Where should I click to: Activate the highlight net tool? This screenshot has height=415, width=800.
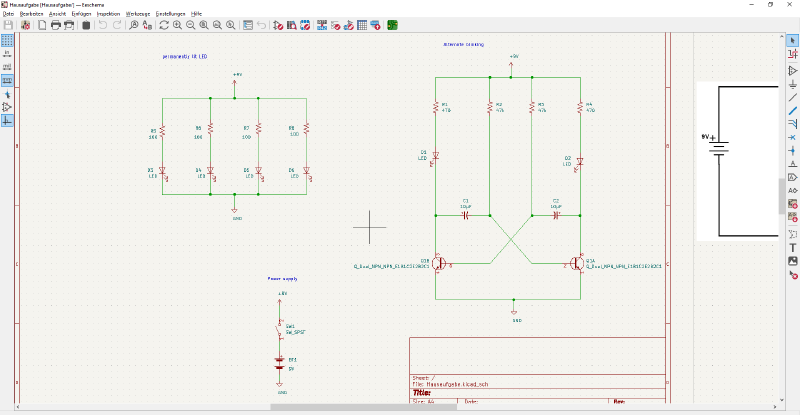coord(792,54)
